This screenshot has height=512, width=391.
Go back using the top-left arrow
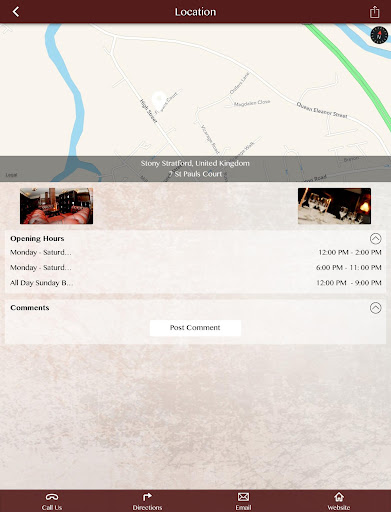click(16, 12)
